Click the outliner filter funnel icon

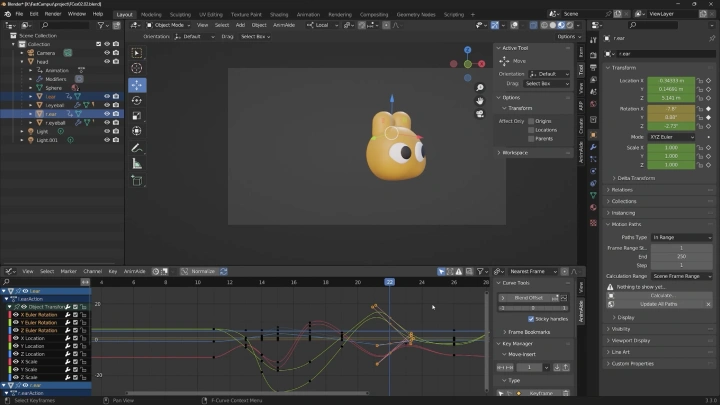[101, 25]
